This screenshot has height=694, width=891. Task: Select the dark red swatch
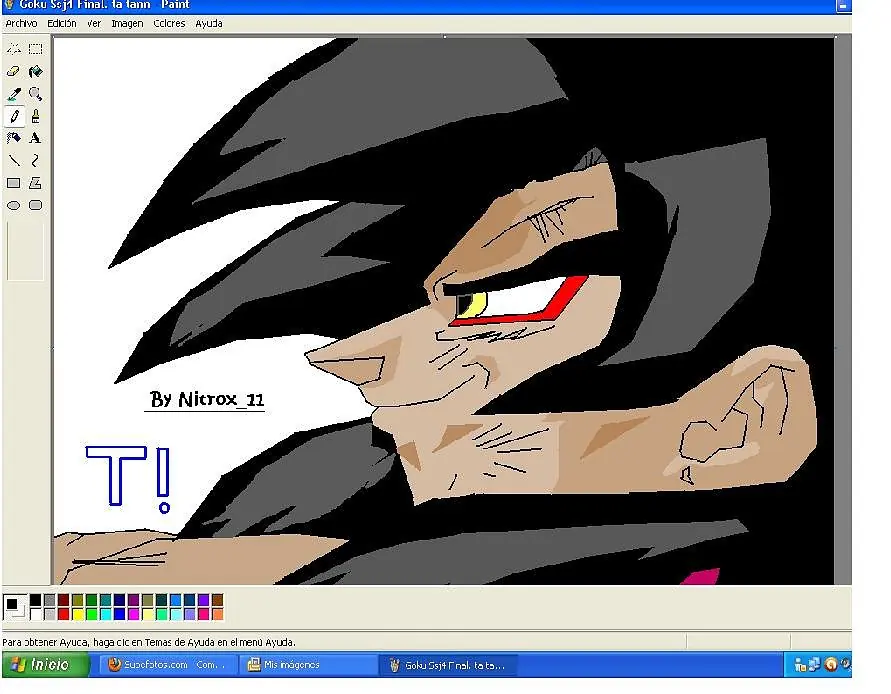[63, 600]
